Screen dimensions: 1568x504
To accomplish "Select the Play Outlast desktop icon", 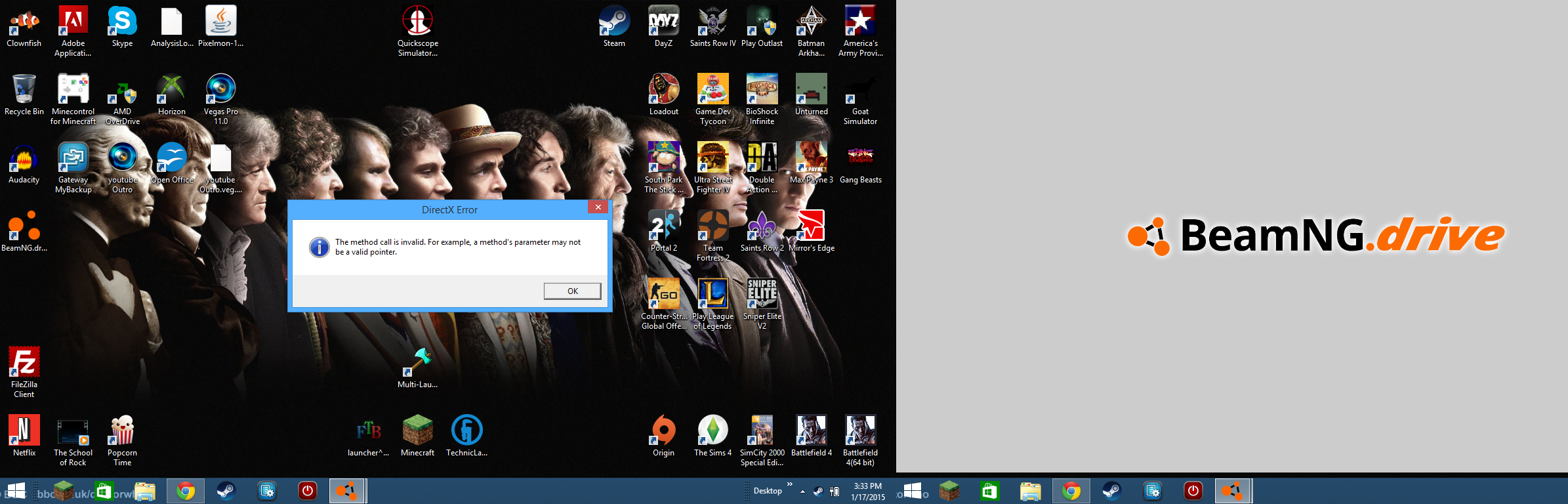I will click(x=762, y=27).
